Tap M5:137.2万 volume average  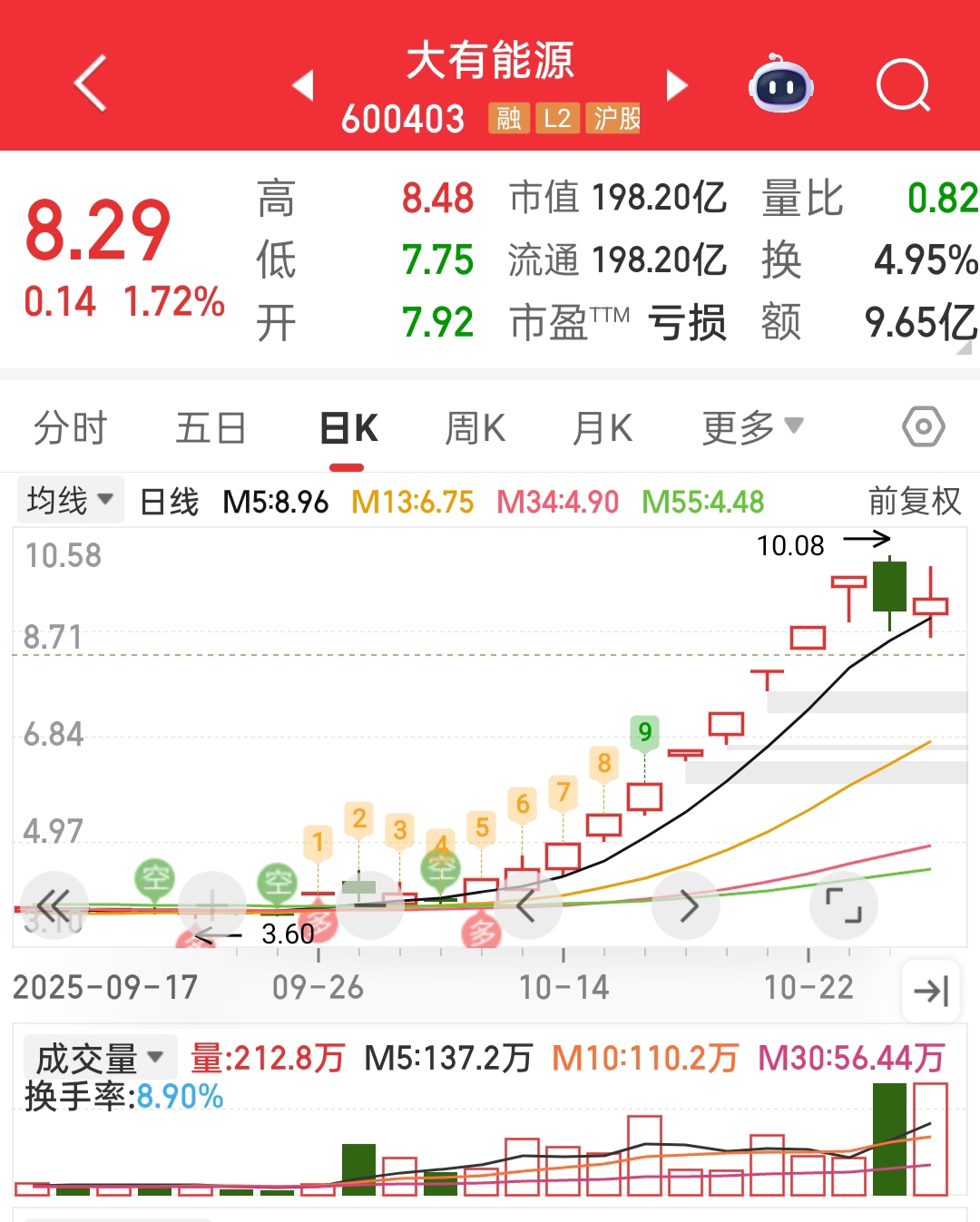coord(448,1058)
